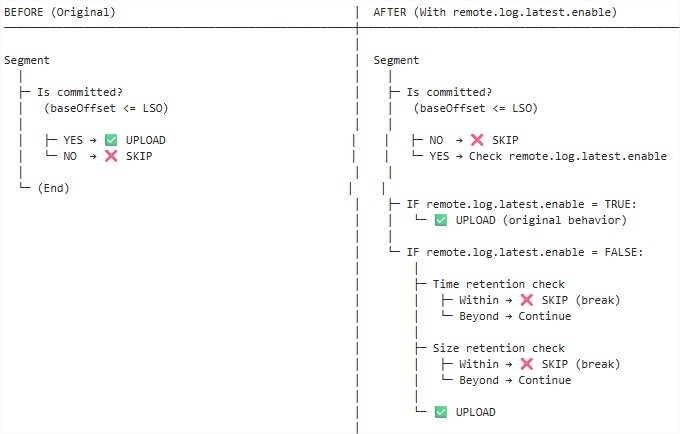The height and width of the screenshot is (434, 680).
Task: Click the BEFORE (Original) header text
Action: (60, 12)
